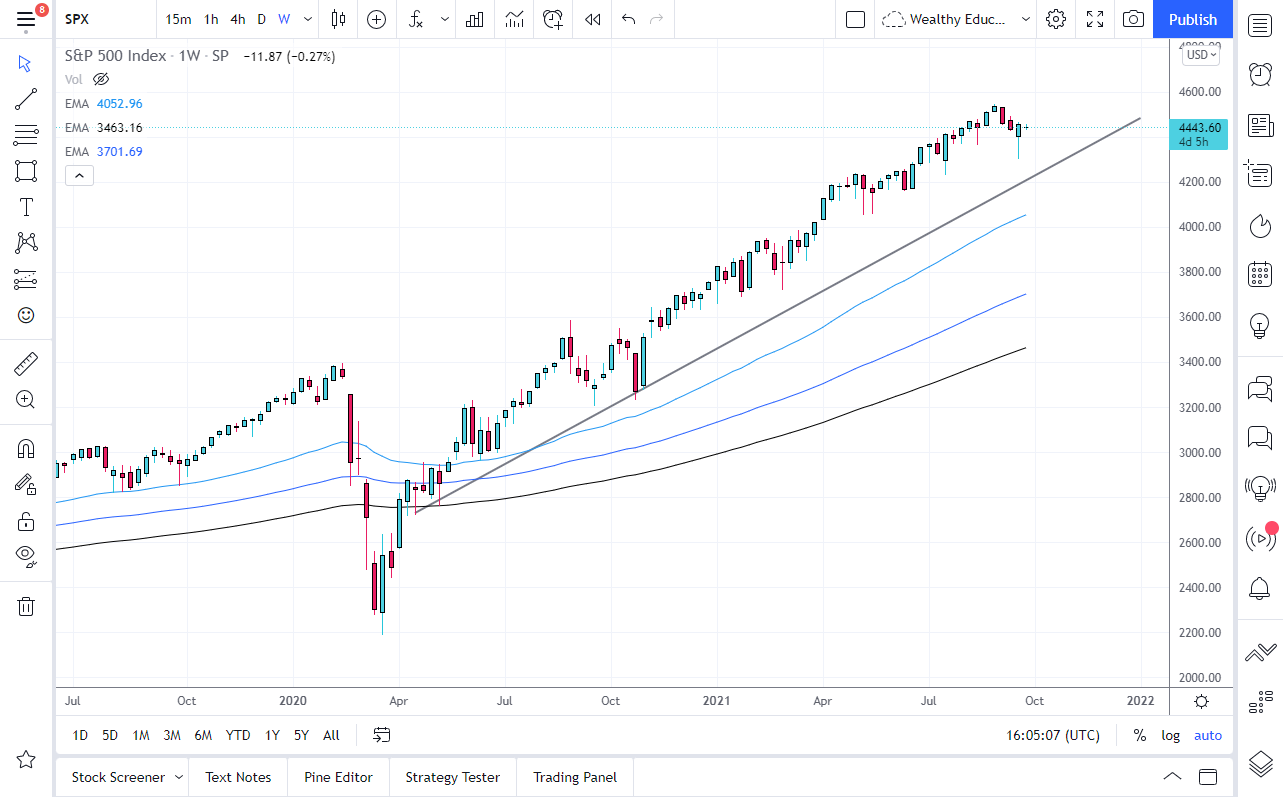This screenshot has width=1283, height=797.
Task: Click the blue Publish button
Action: 1192,19
